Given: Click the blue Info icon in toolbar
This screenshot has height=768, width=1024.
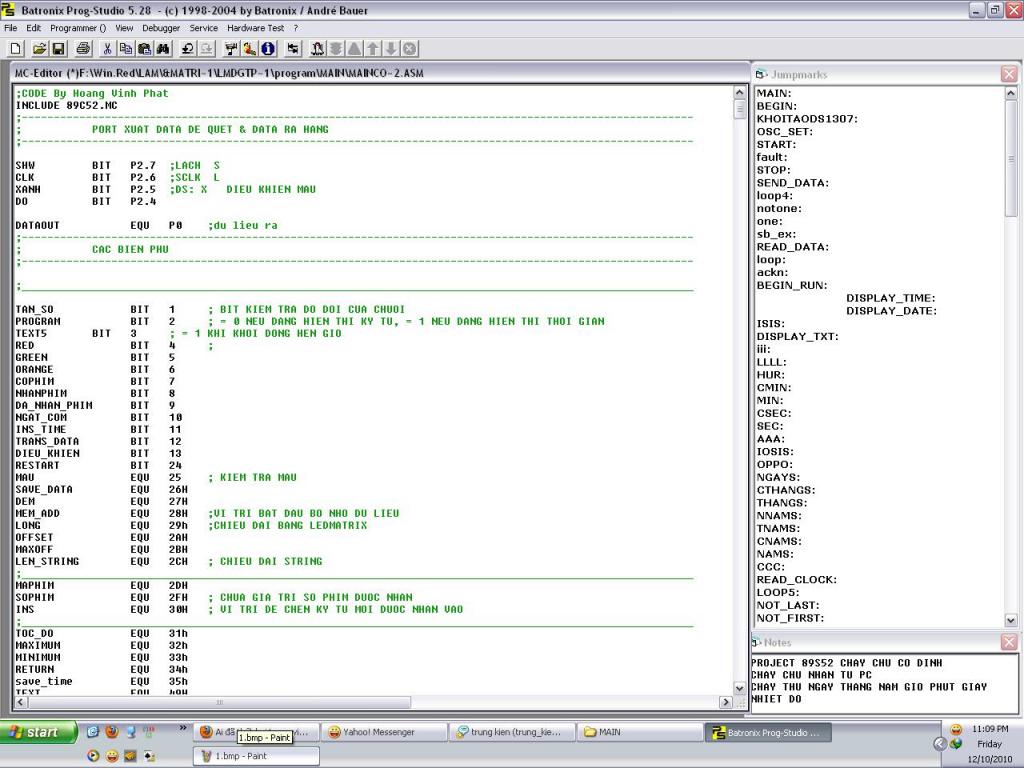Looking at the screenshot, I should 268,48.
